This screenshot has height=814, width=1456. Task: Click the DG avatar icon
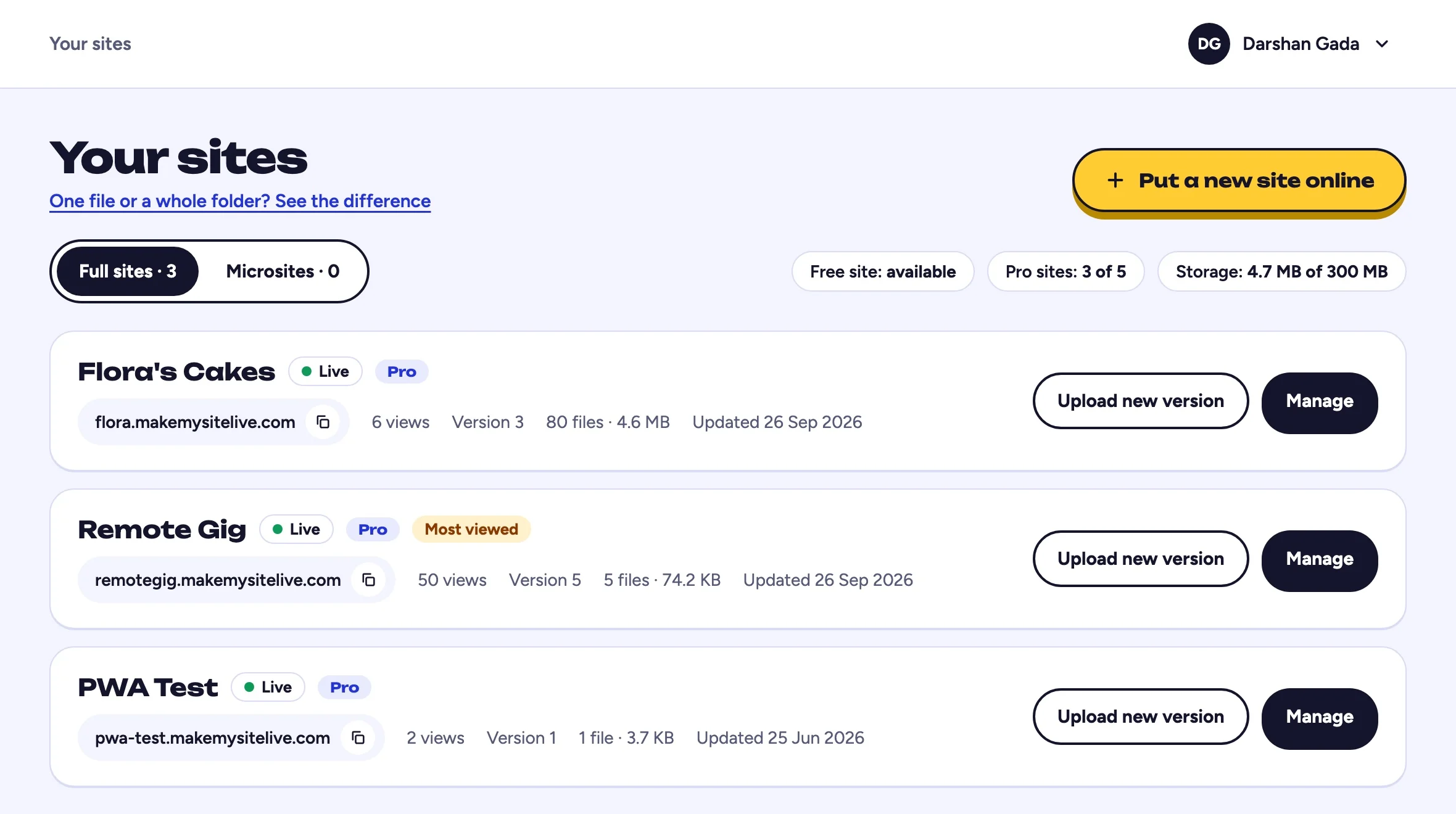tap(1209, 44)
